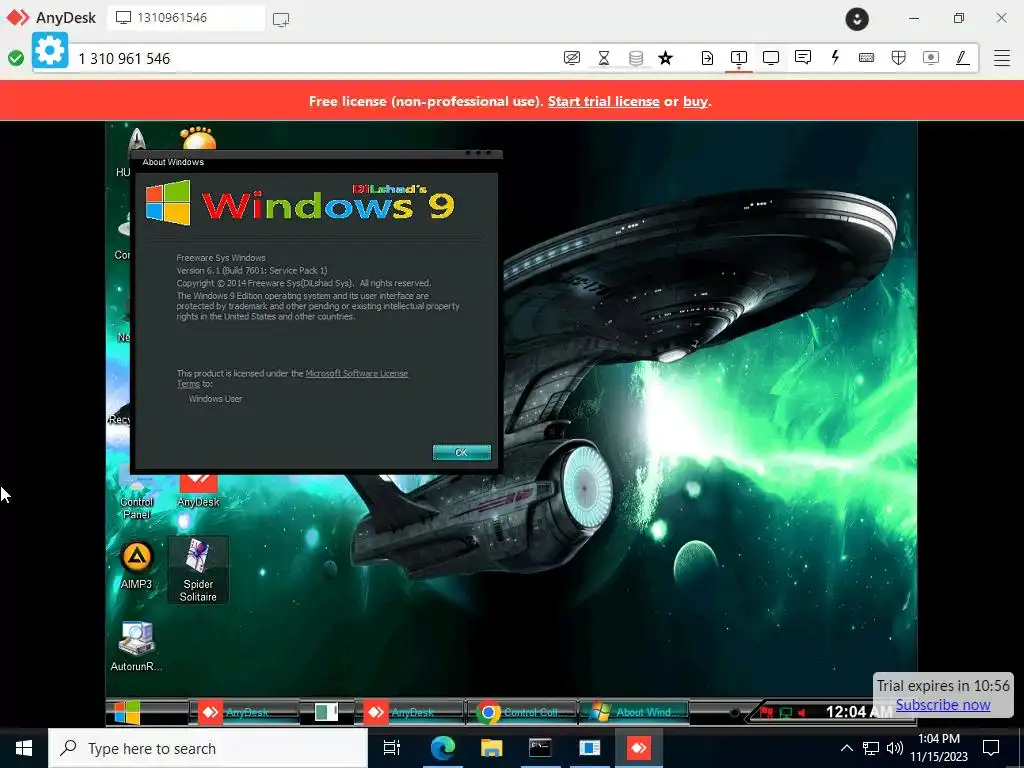1024x768 pixels.
Task: Click the session recording icon
Action: 931,58
